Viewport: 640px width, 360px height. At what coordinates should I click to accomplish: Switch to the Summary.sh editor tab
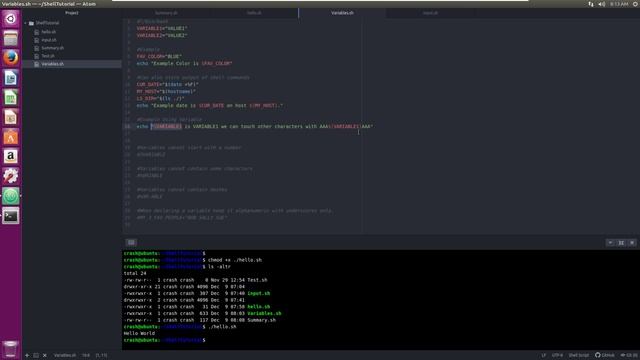coord(166,13)
